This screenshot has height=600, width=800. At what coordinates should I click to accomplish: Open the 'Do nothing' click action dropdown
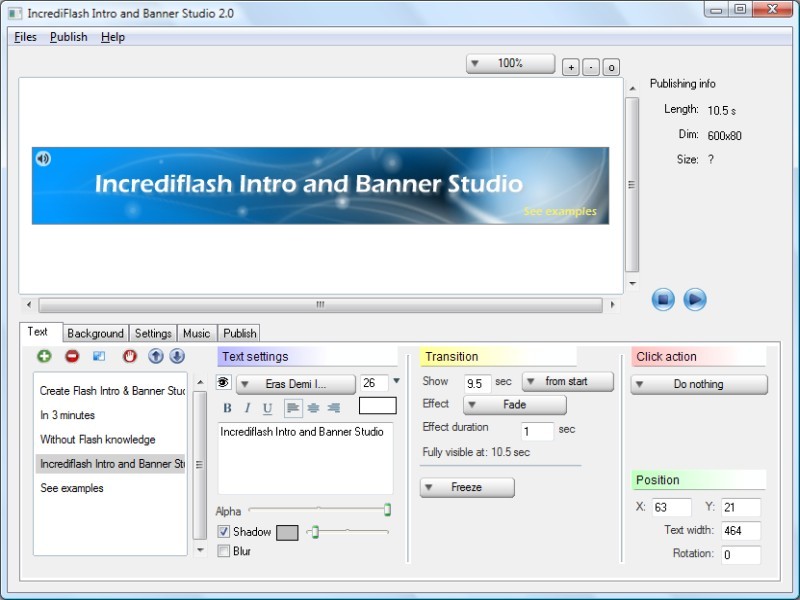coord(699,384)
